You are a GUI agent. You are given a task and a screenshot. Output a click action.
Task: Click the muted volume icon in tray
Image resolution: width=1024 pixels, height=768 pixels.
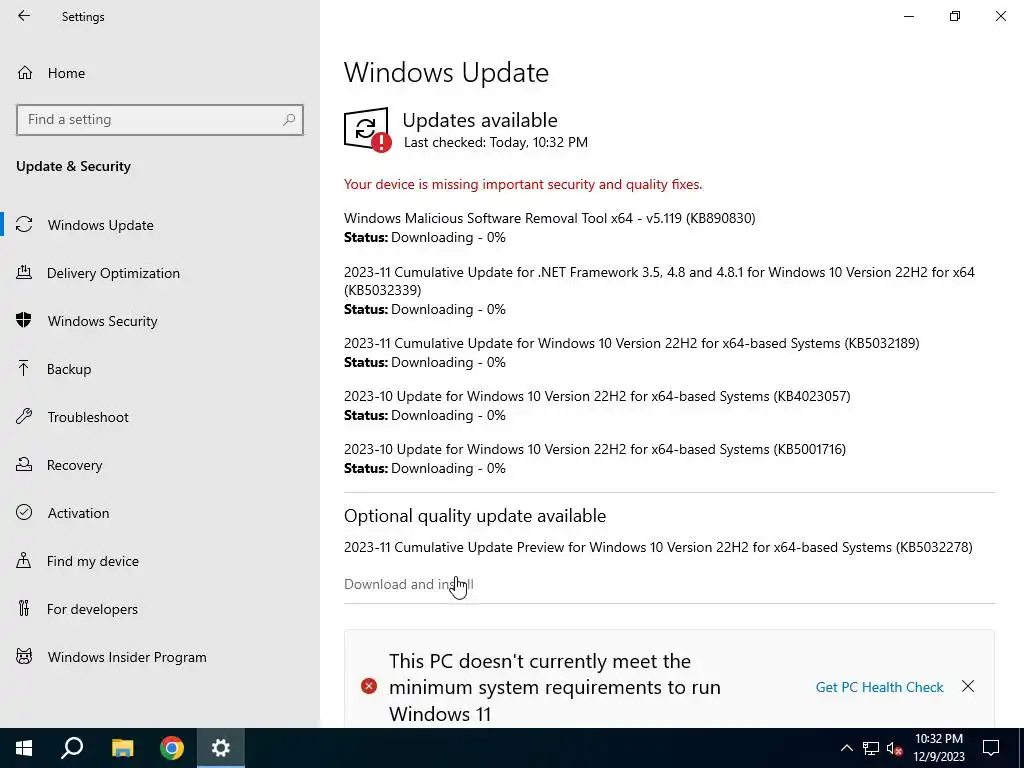point(894,748)
